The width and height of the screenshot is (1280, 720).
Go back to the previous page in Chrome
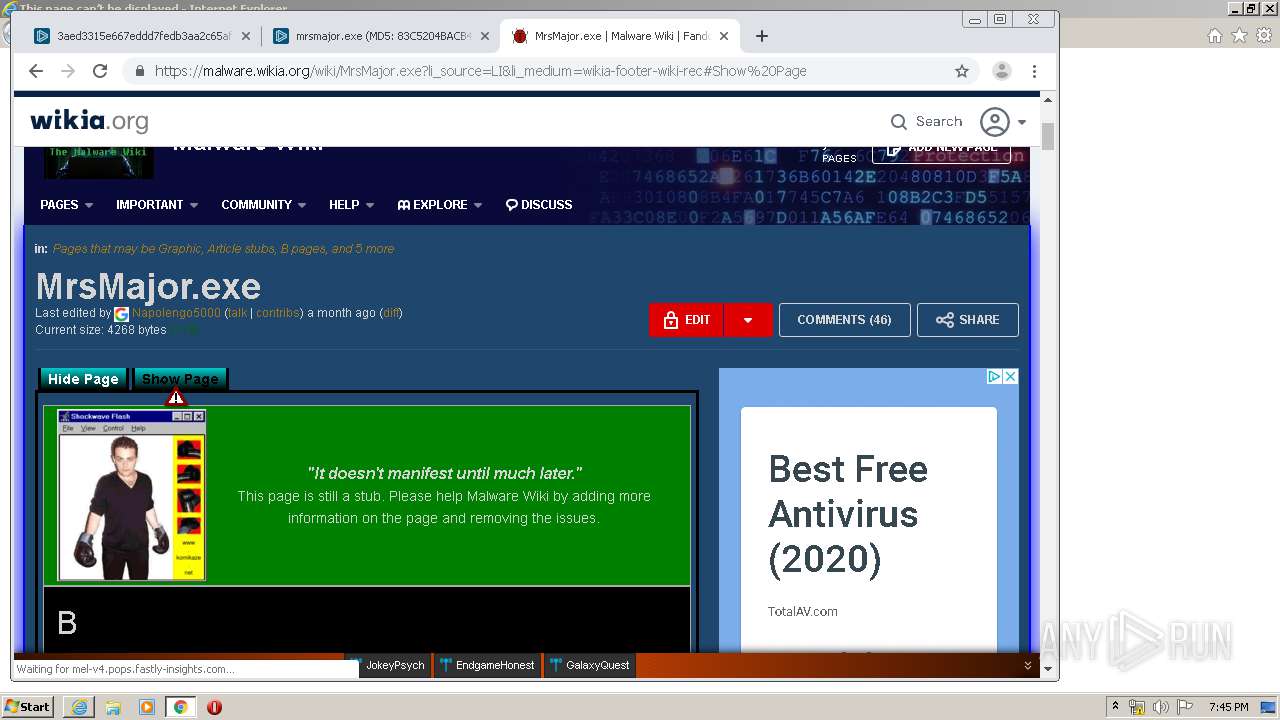coord(36,71)
